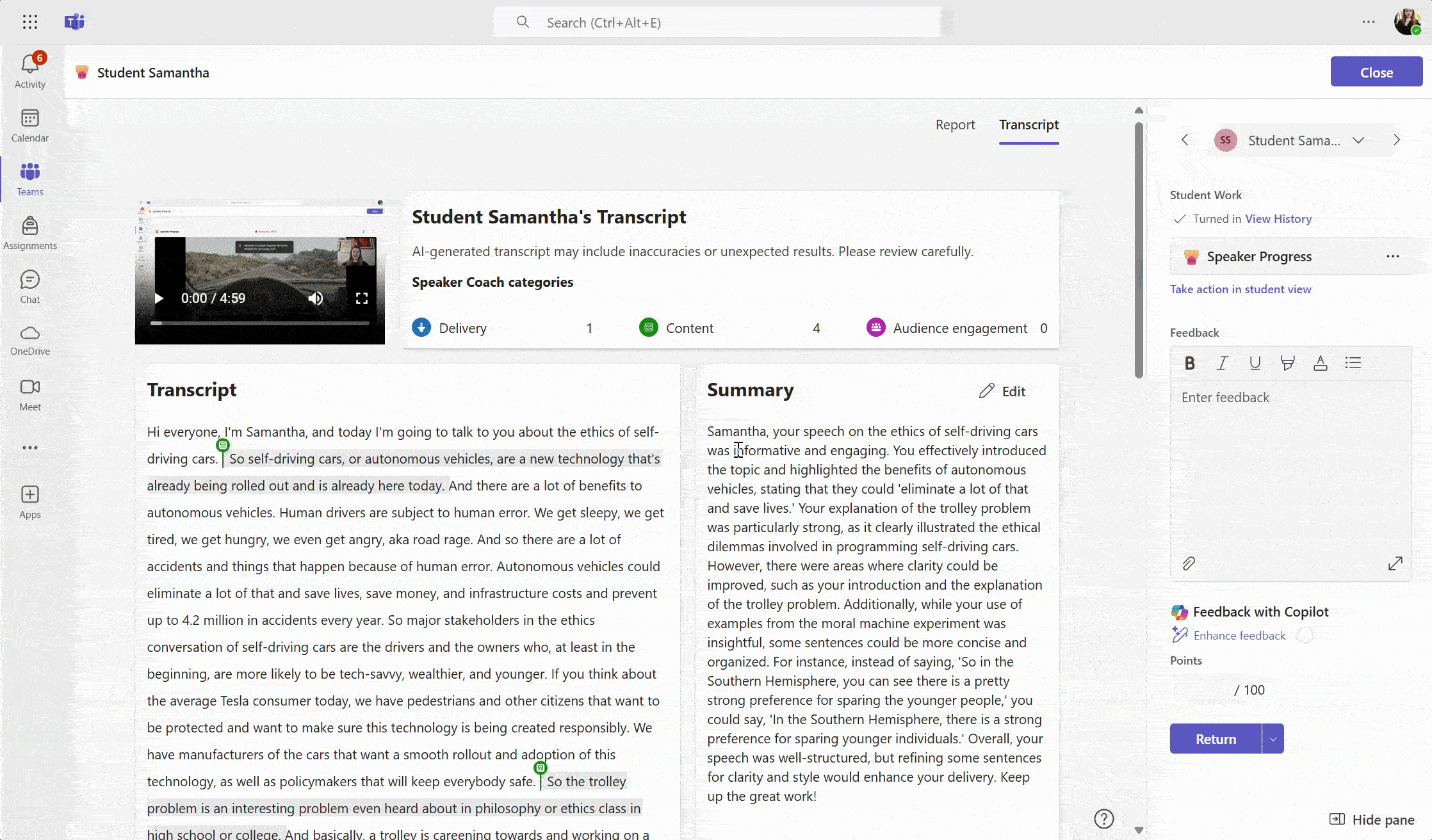This screenshot has width=1432, height=840.
Task: Open Speaker Progress more options
Action: [1392, 257]
